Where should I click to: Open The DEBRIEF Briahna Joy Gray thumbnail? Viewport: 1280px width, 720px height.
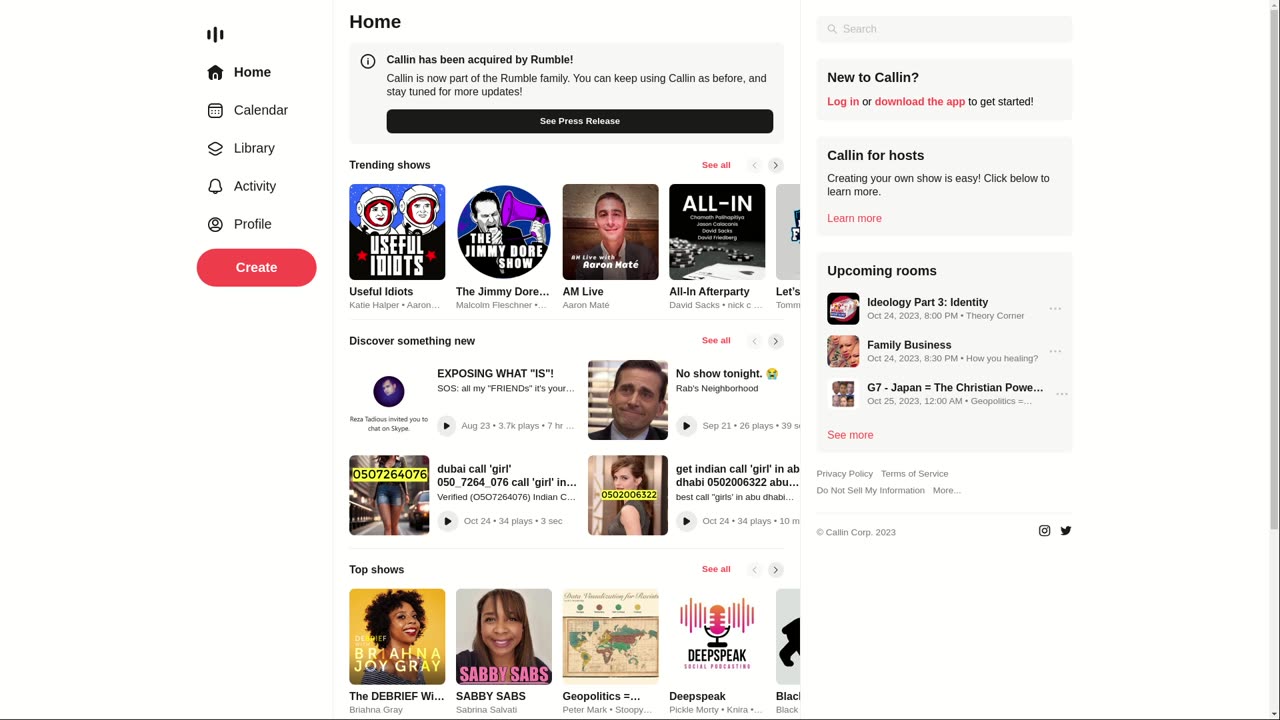point(397,637)
